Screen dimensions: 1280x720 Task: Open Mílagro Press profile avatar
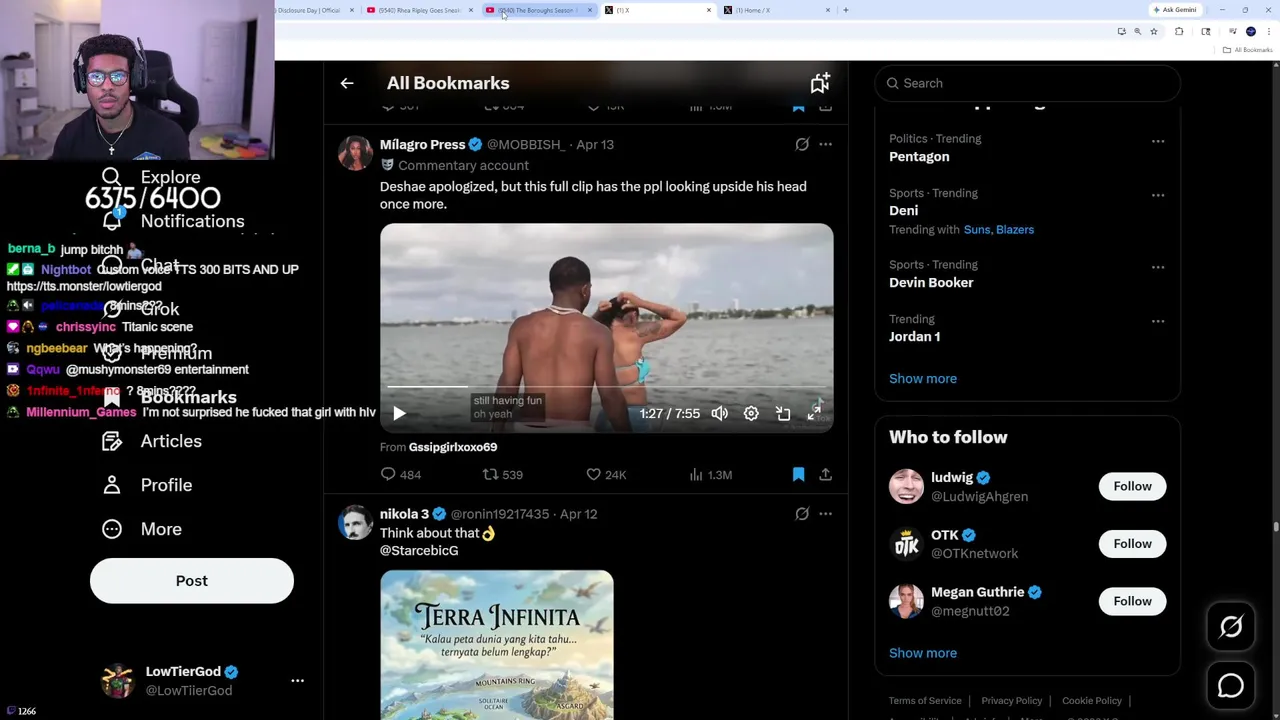click(x=355, y=153)
